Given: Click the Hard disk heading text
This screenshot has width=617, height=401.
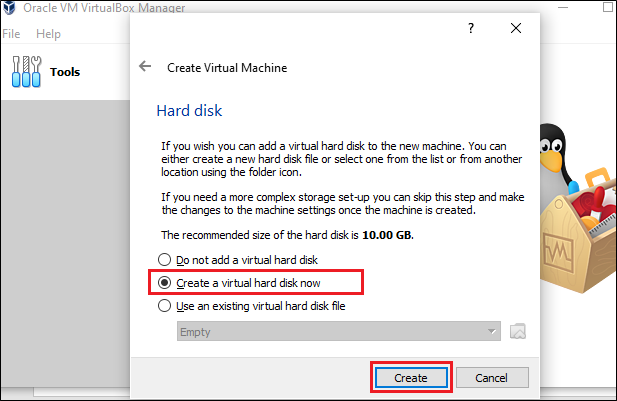Looking at the screenshot, I should pyautogui.click(x=189, y=111).
